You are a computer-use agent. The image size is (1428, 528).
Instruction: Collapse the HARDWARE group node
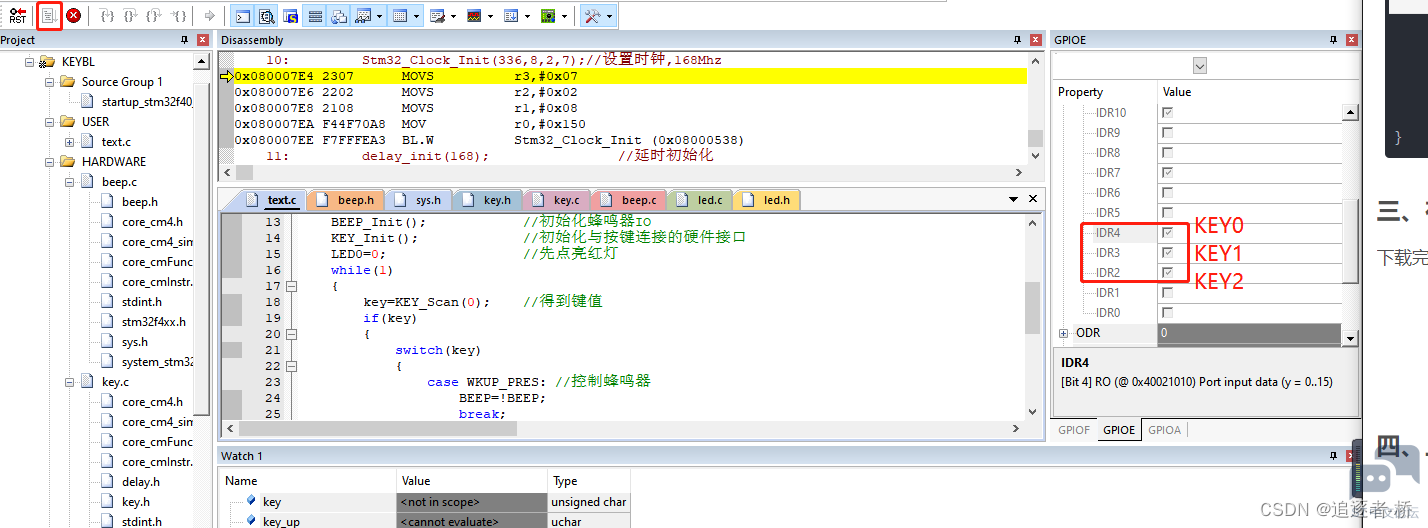pyautogui.click(x=49, y=162)
